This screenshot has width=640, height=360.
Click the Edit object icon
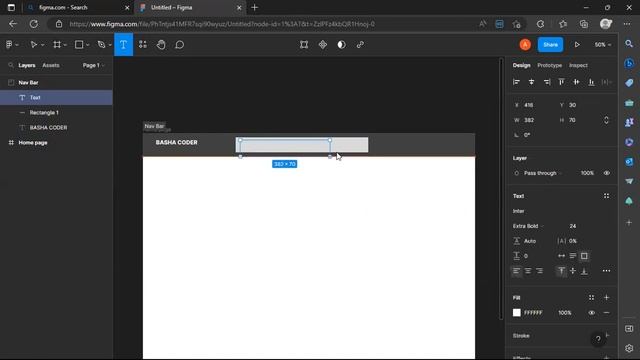point(304,44)
